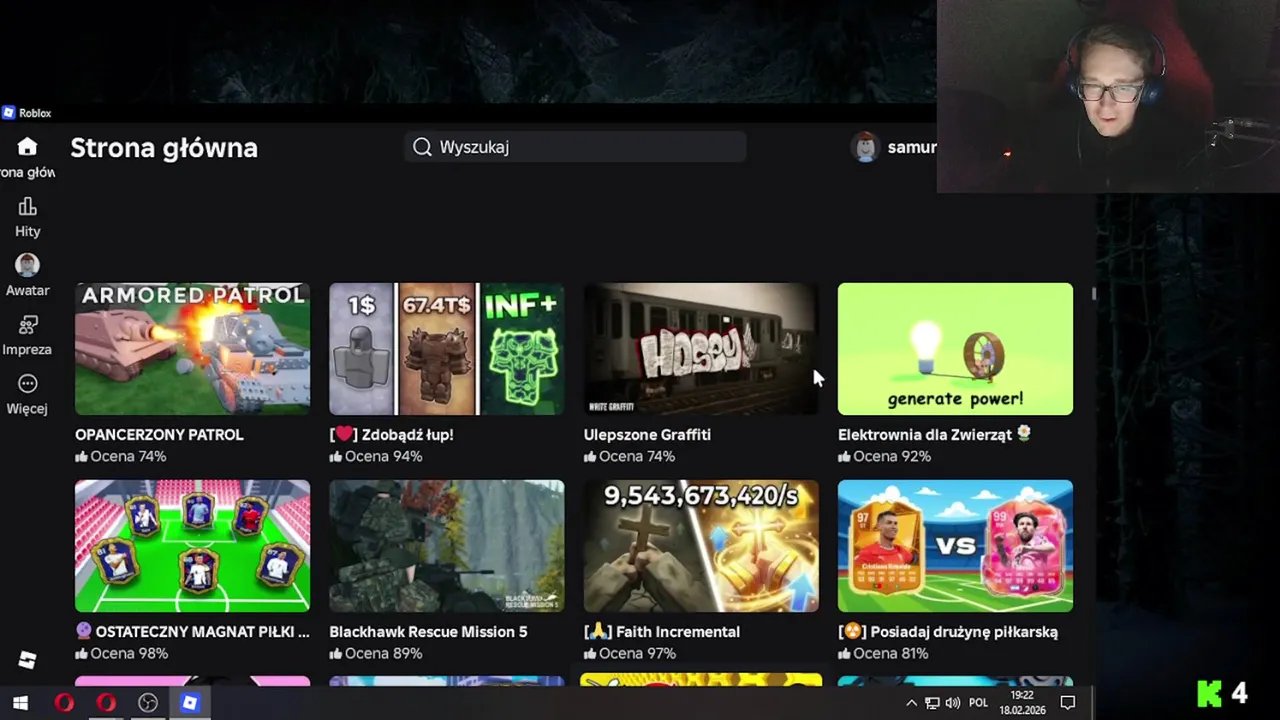Click the Faith Incremental title link
Viewport: 1280px width, 720px height.
point(662,632)
